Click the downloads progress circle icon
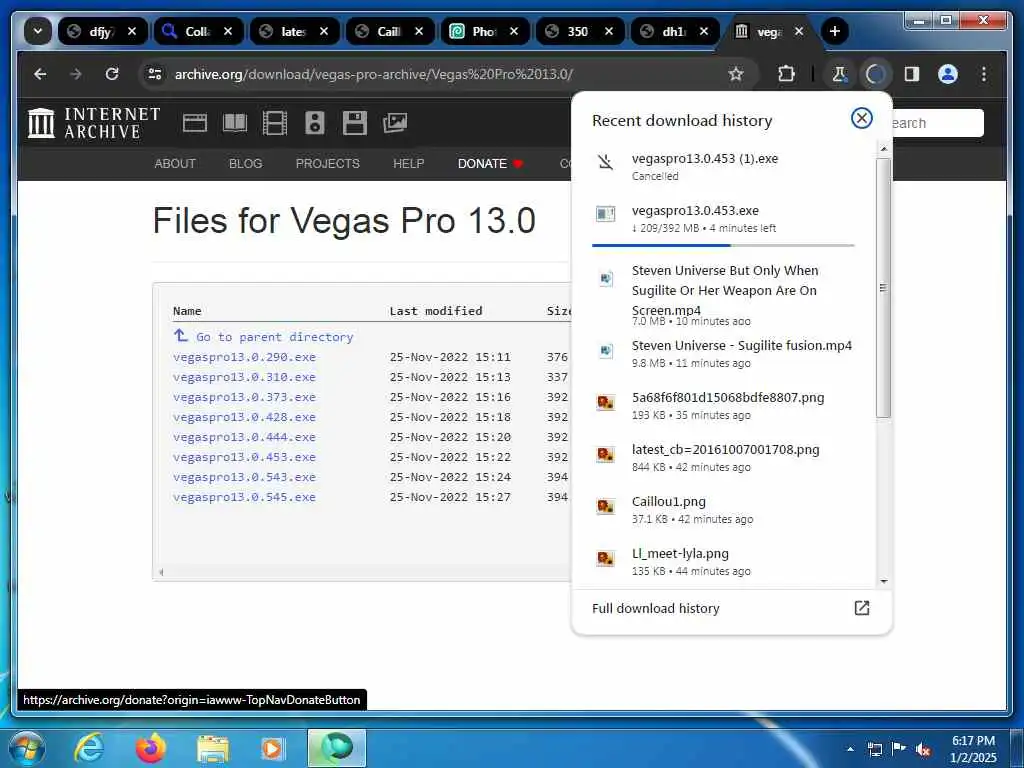 point(875,74)
